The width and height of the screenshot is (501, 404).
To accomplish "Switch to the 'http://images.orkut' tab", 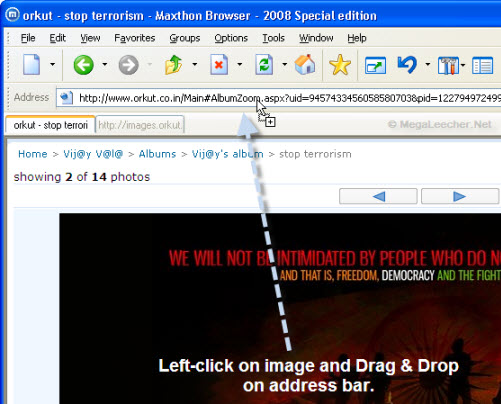I will tap(140, 125).
